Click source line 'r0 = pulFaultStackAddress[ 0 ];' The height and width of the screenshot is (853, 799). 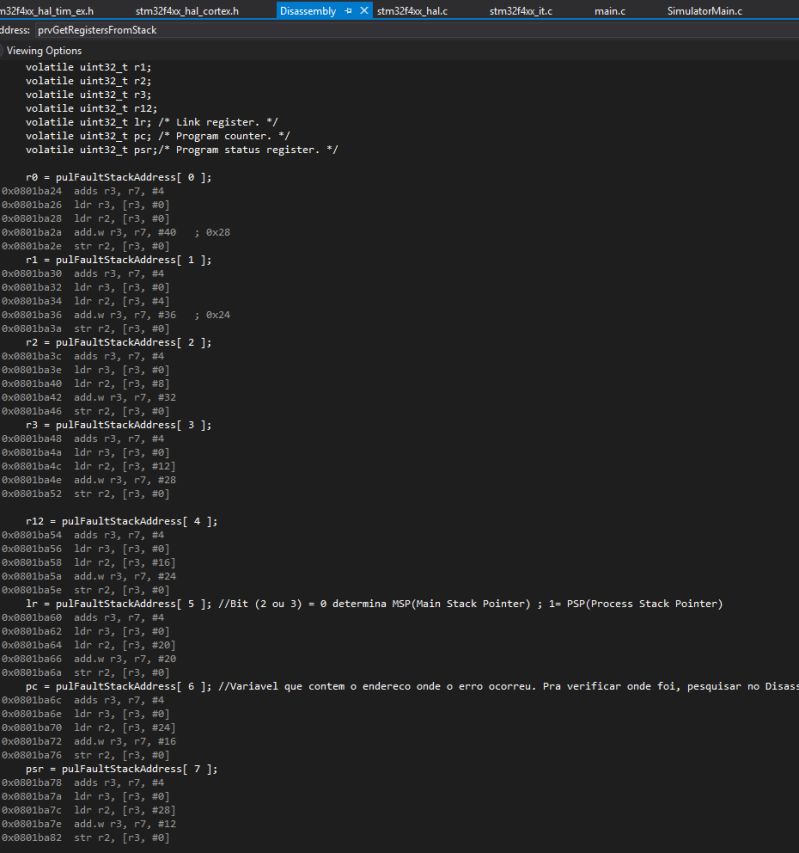coord(119,177)
